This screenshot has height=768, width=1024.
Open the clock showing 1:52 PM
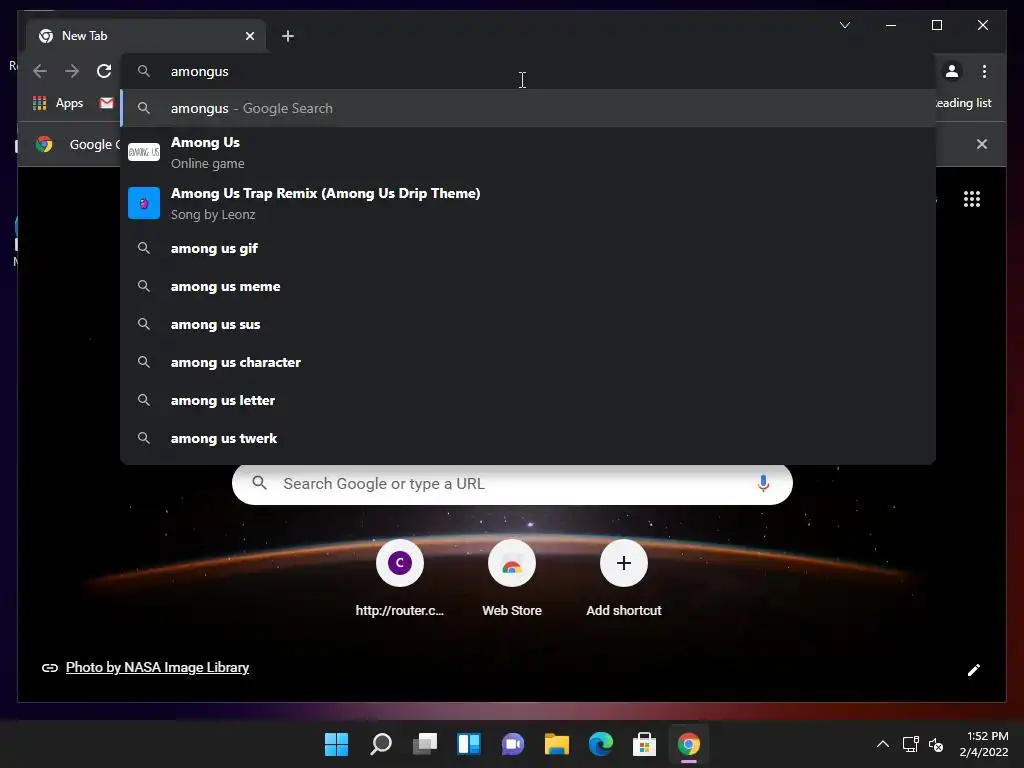pos(984,744)
